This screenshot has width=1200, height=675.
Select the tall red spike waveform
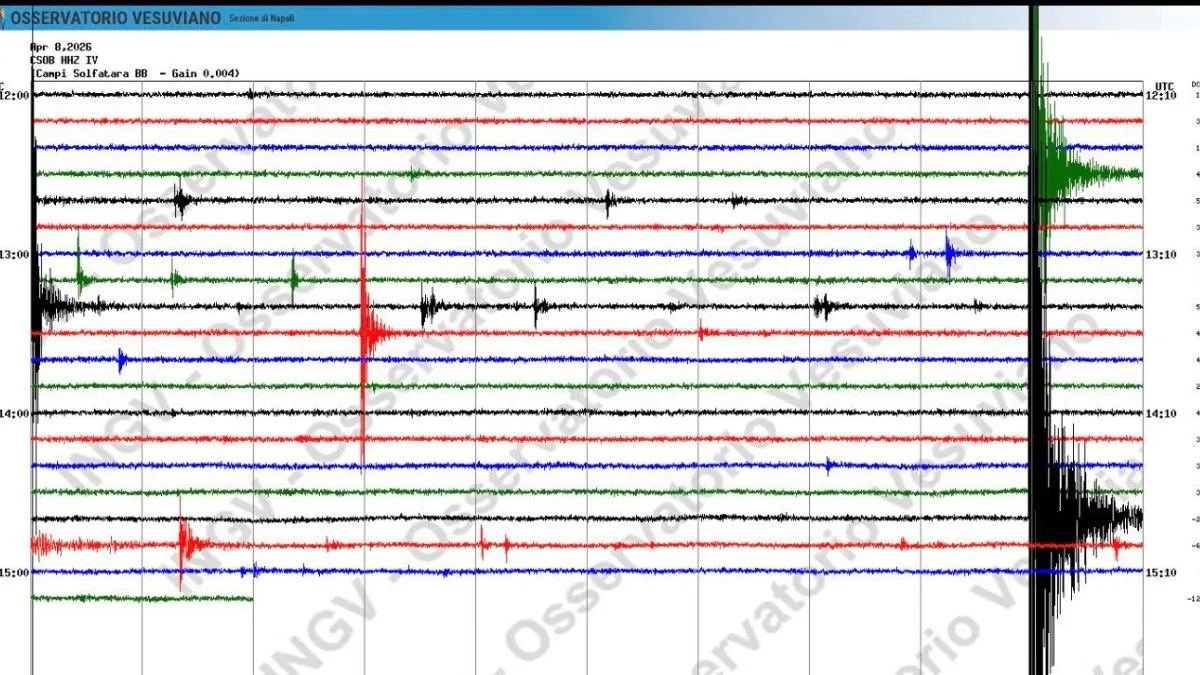(x=365, y=330)
